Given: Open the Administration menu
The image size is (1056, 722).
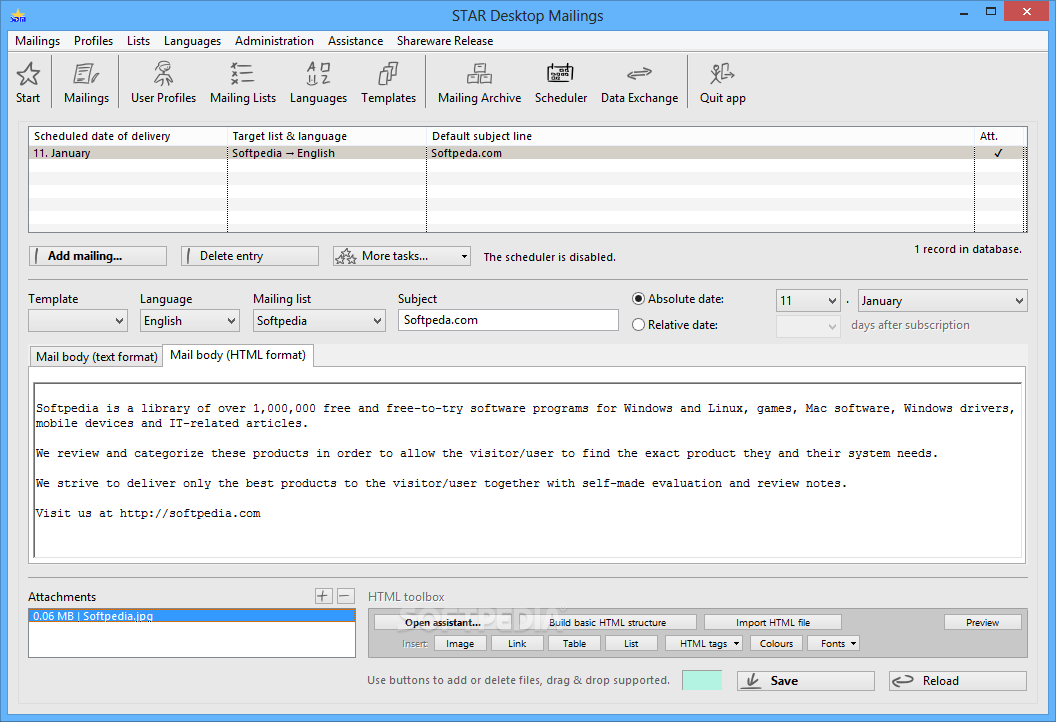Looking at the screenshot, I should pos(274,41).
